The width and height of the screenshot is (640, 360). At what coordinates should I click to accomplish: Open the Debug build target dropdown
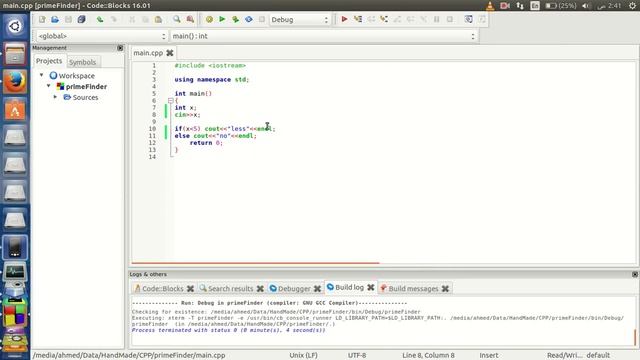(x=299, y=20)
